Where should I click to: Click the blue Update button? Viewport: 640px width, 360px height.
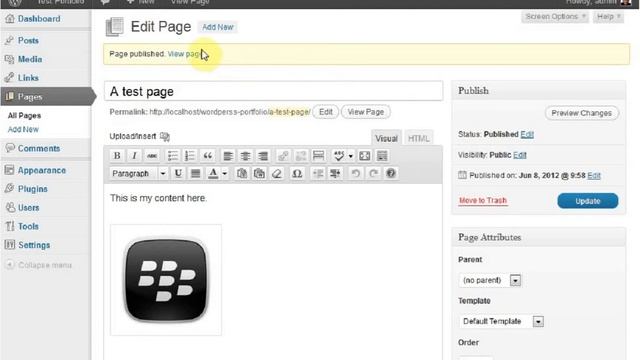tap(588, 201)
